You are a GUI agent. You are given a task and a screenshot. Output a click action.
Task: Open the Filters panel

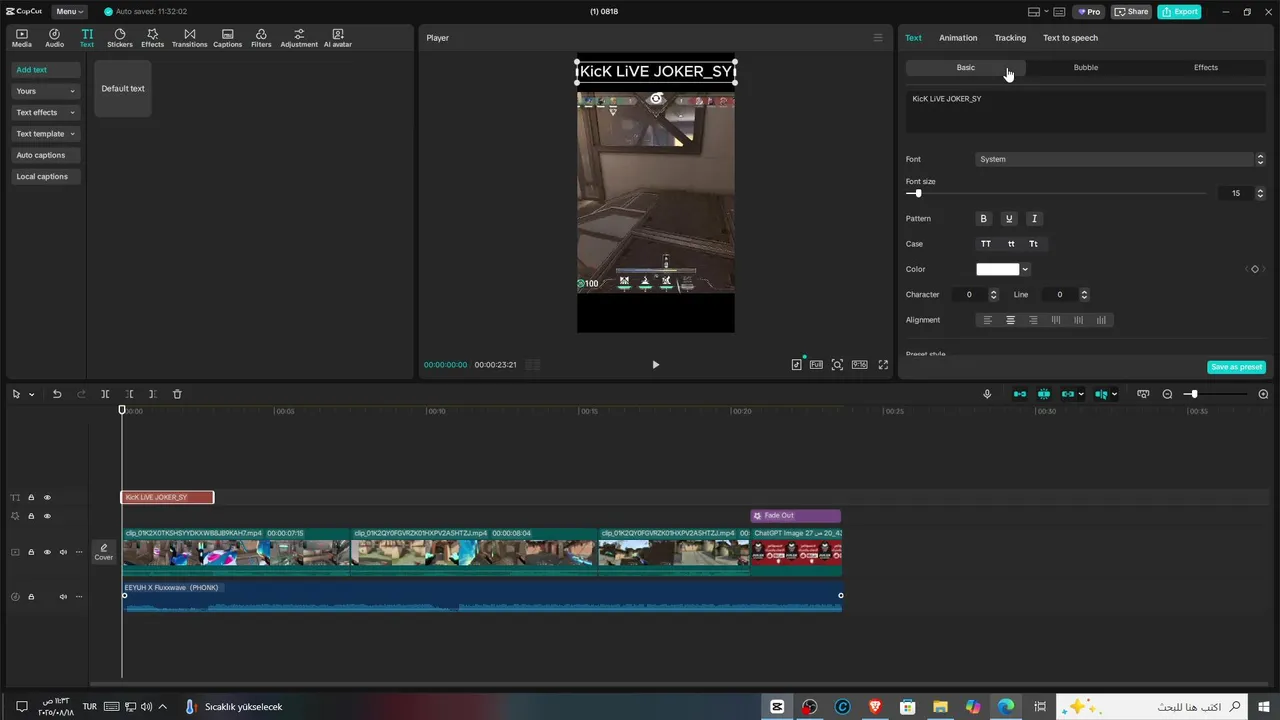261,38
